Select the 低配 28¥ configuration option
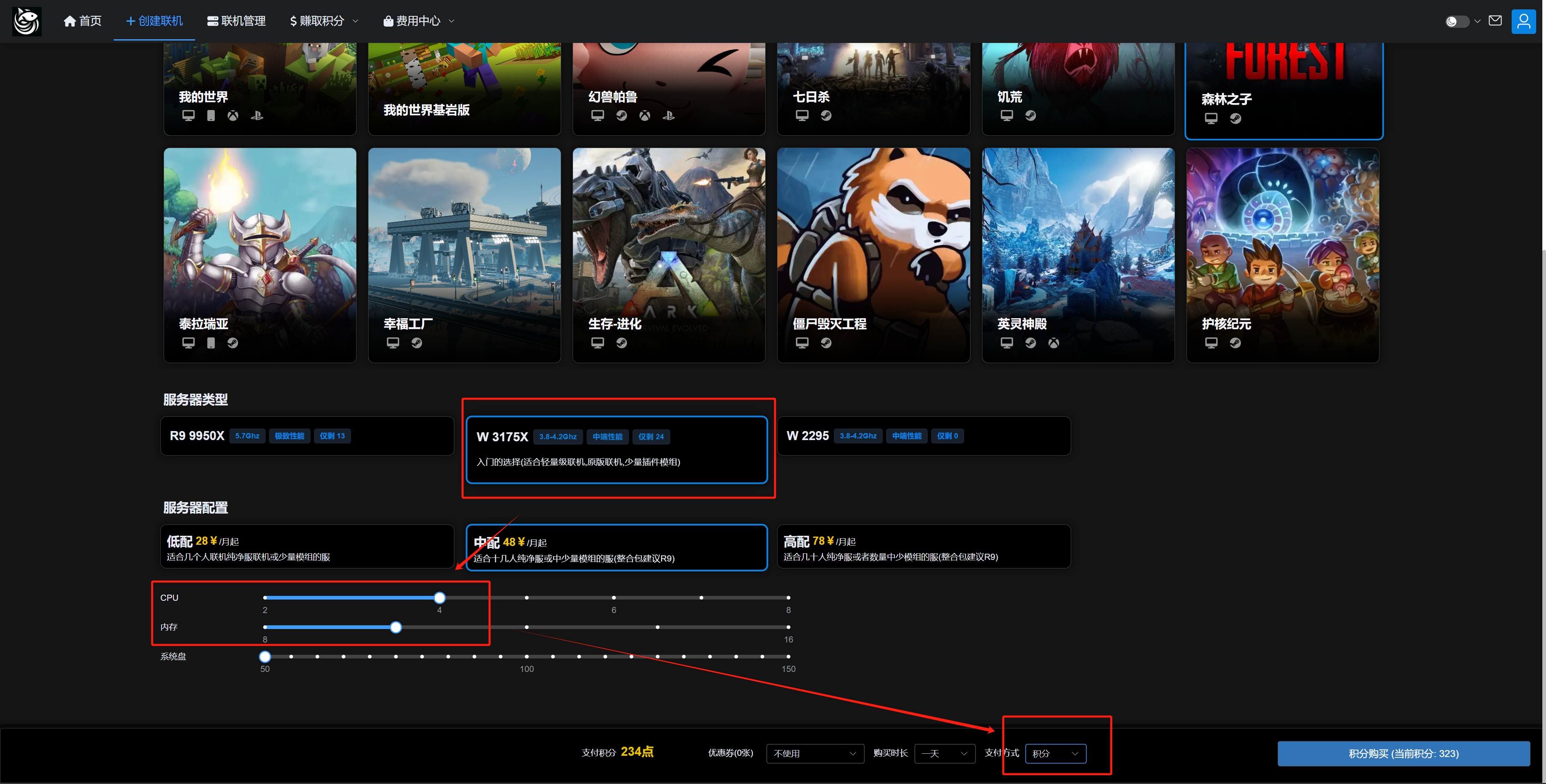 307,547
